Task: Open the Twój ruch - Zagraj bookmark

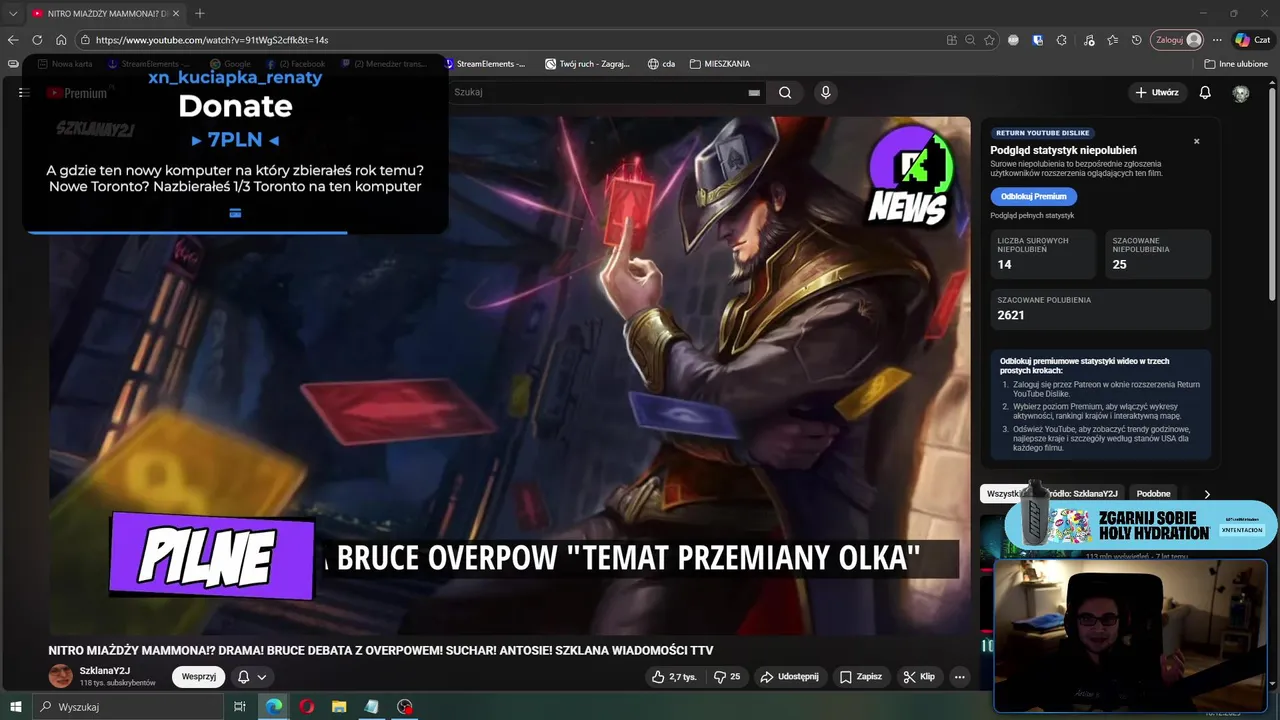Action: click(x=587, y=64)
